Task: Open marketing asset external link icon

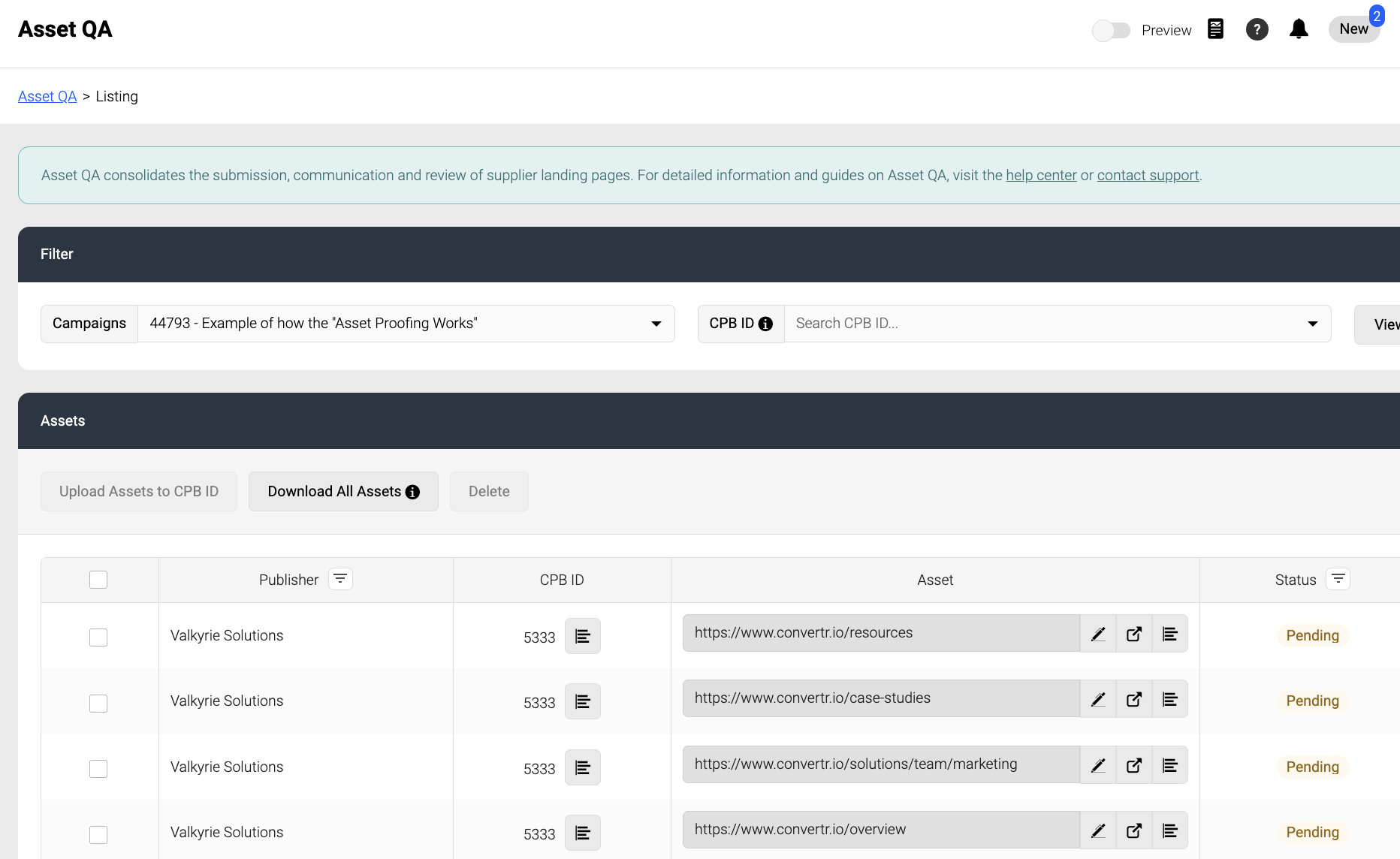Action: [x=1134, y=765]
